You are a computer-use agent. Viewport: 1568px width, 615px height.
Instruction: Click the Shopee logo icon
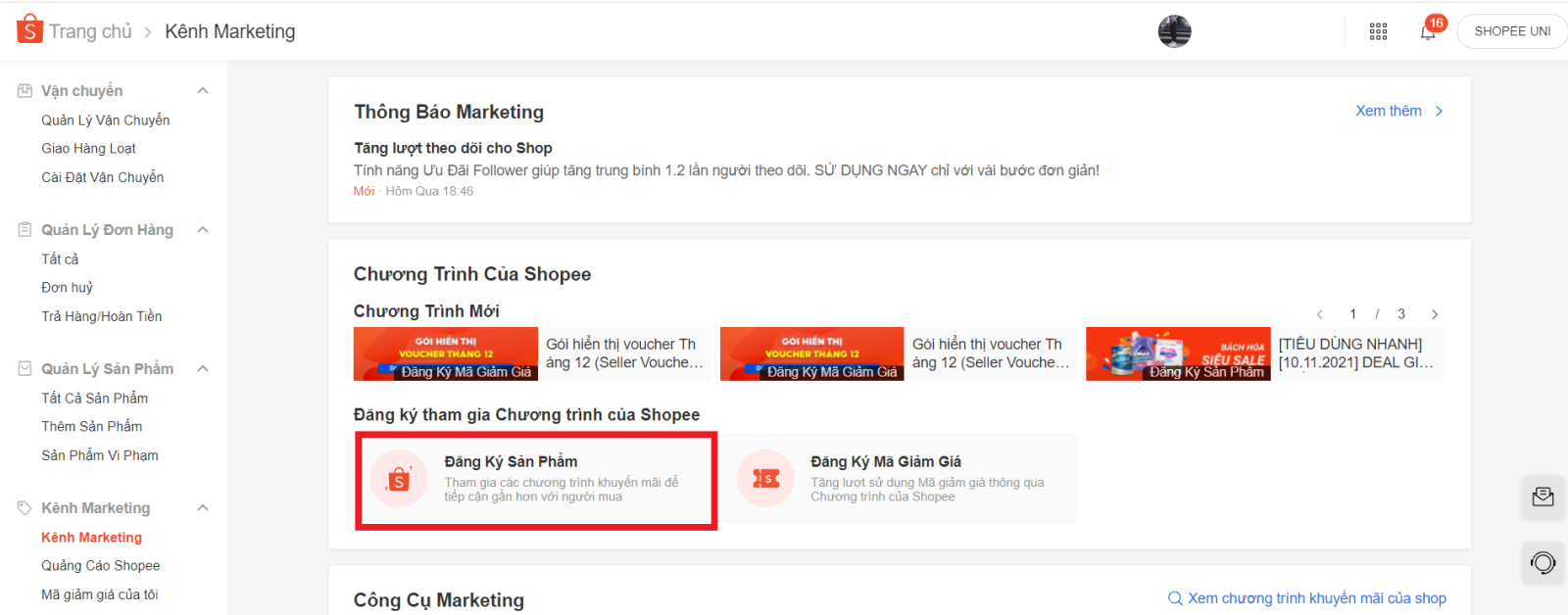(x=29, y=29)
